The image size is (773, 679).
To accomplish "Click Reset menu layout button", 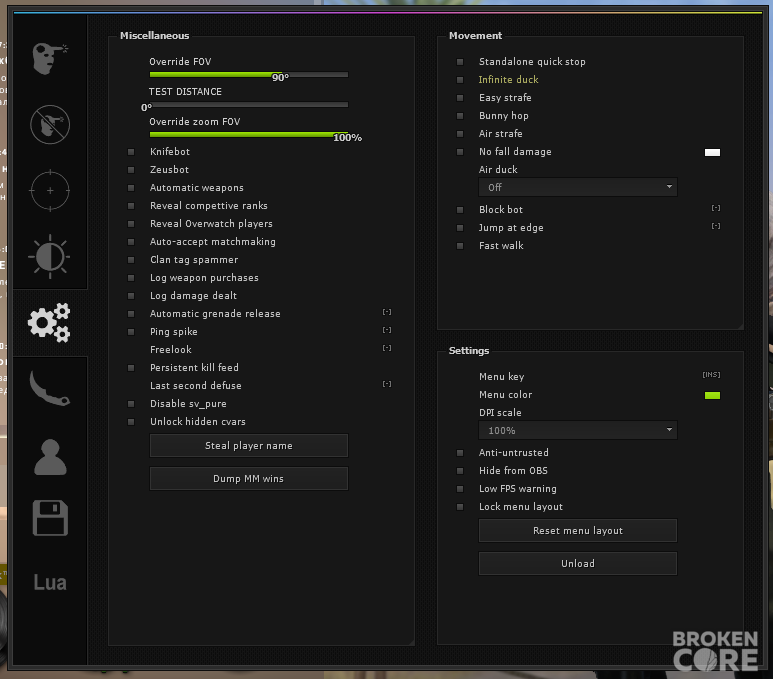I will tap(578, 531).
